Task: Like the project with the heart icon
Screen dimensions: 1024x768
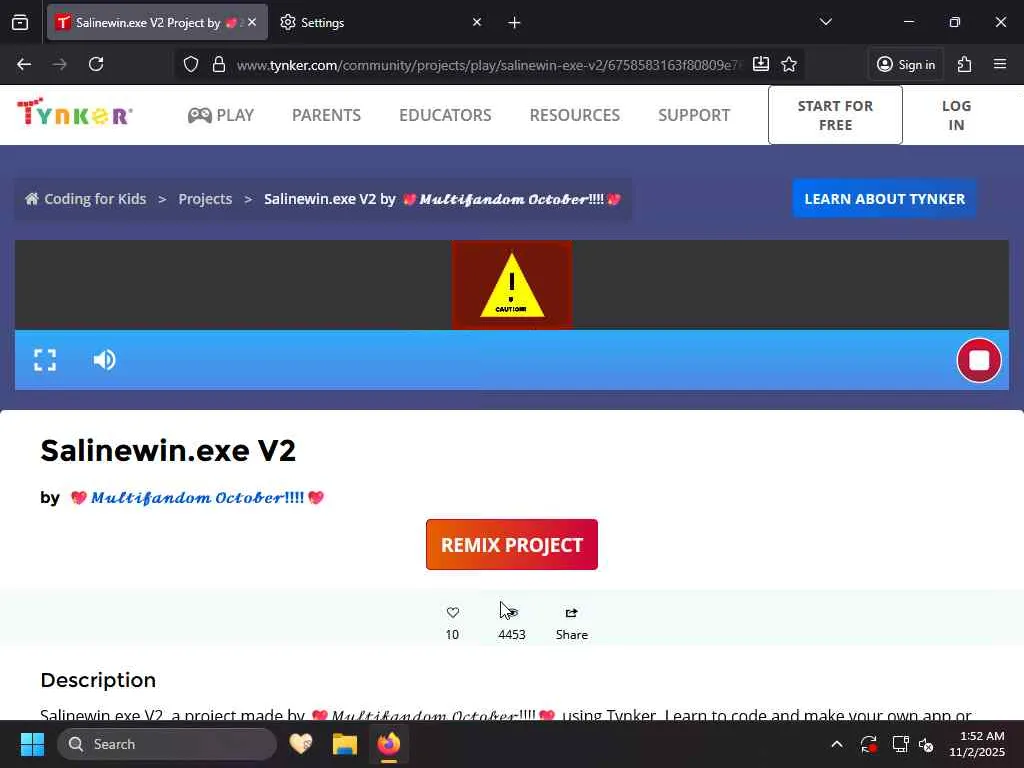Action: [x=453, y=613]
